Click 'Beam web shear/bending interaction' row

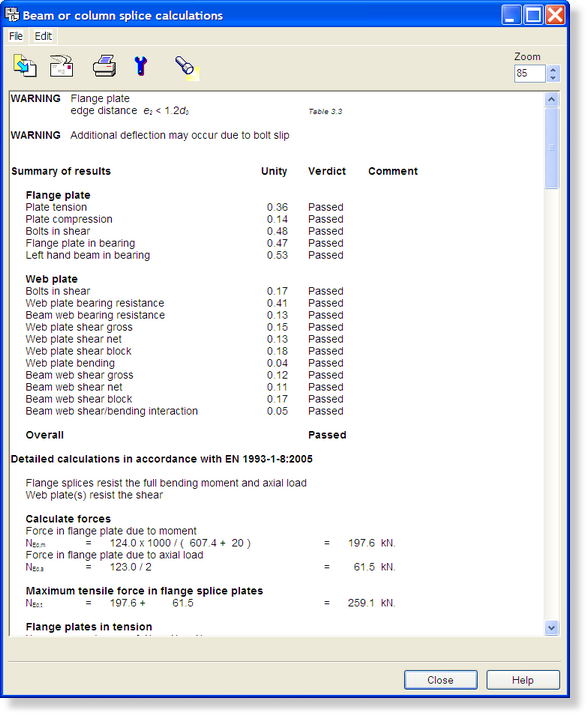click(x=112, y=411)
